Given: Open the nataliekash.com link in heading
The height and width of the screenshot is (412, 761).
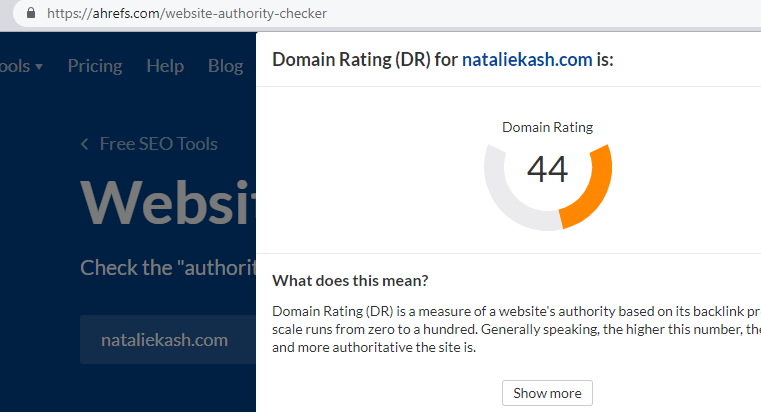Looking at the screenshot, I should click(527, 59).
